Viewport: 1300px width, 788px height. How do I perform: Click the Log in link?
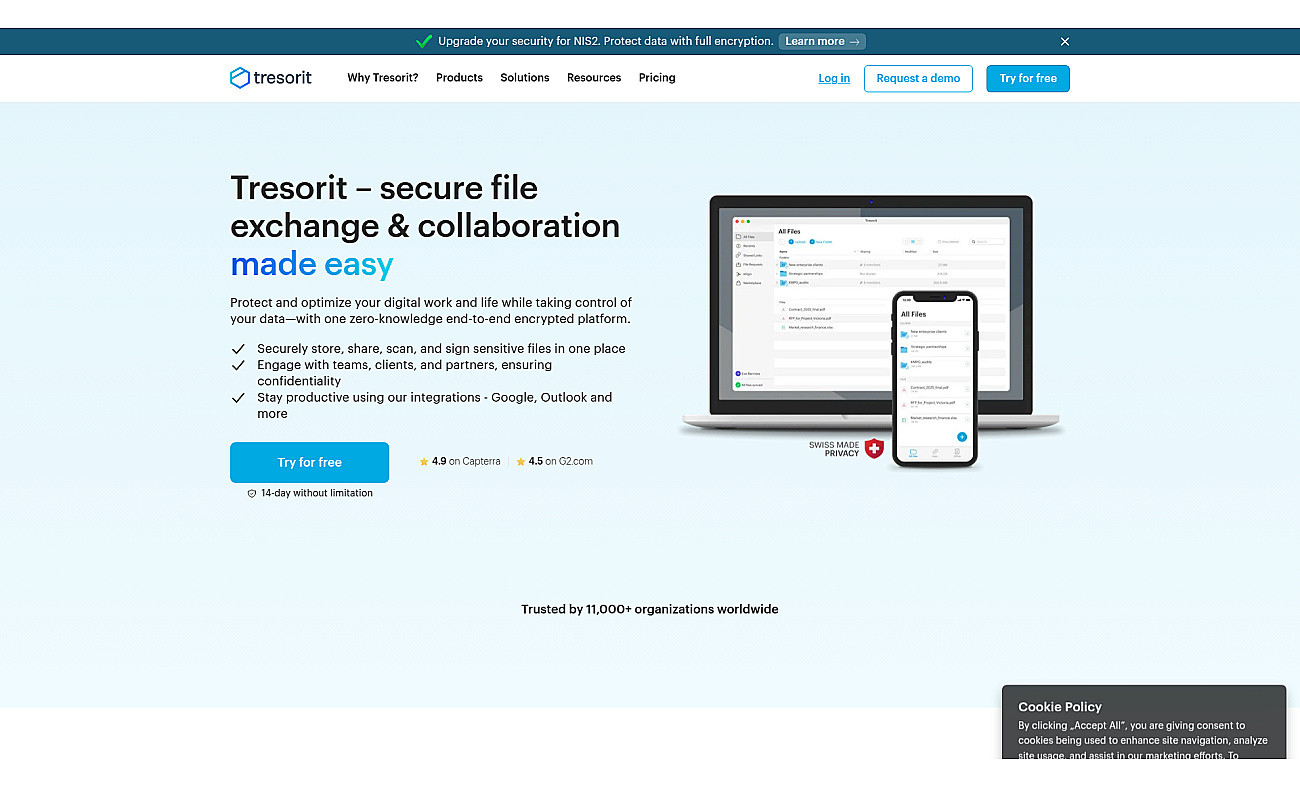point(834,78)
